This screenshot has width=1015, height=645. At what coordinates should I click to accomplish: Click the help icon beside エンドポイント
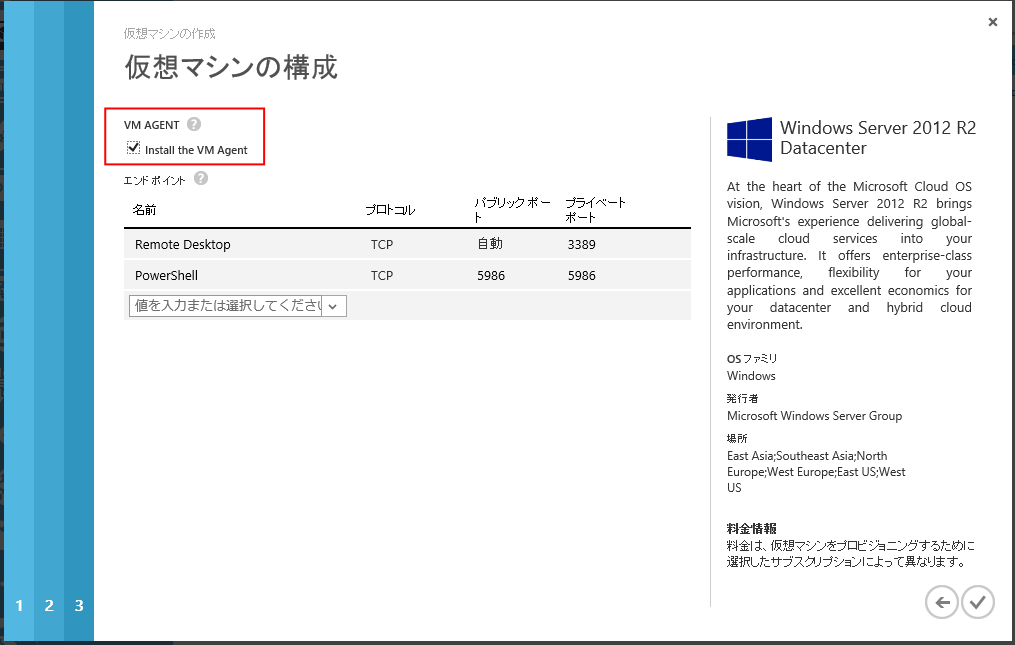[x=201, y=178]
